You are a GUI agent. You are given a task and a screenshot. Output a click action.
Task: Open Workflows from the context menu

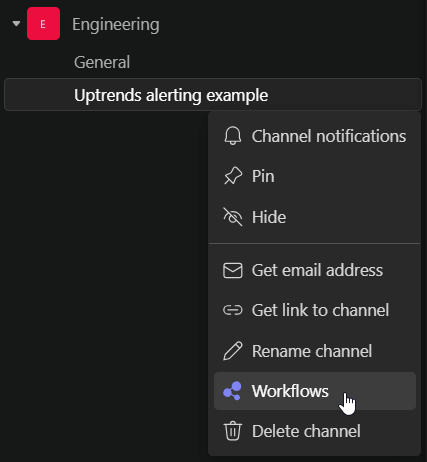[315, 391]
